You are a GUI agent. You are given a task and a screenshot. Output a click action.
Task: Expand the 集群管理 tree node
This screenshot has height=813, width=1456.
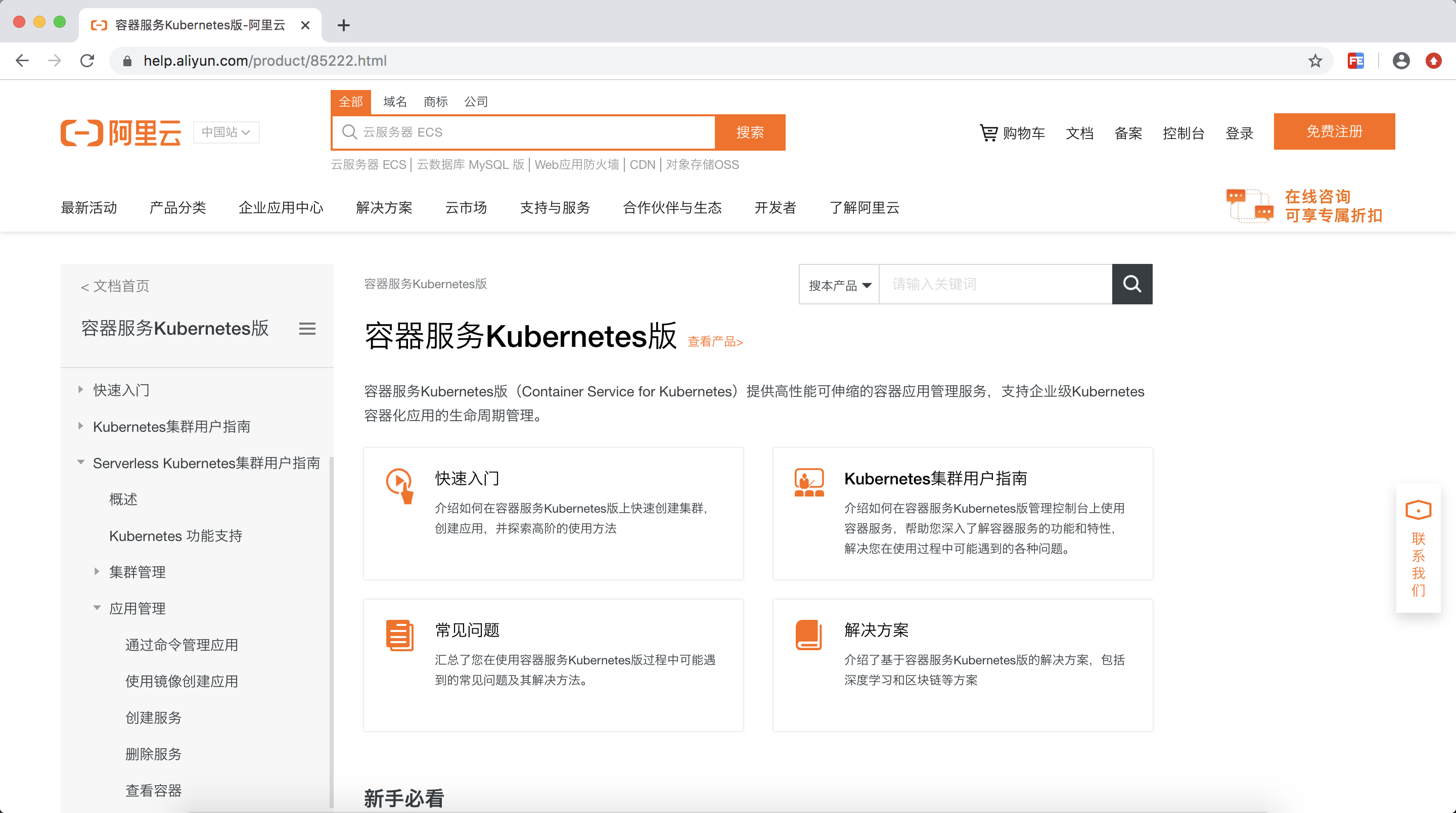tap(97, 572)
